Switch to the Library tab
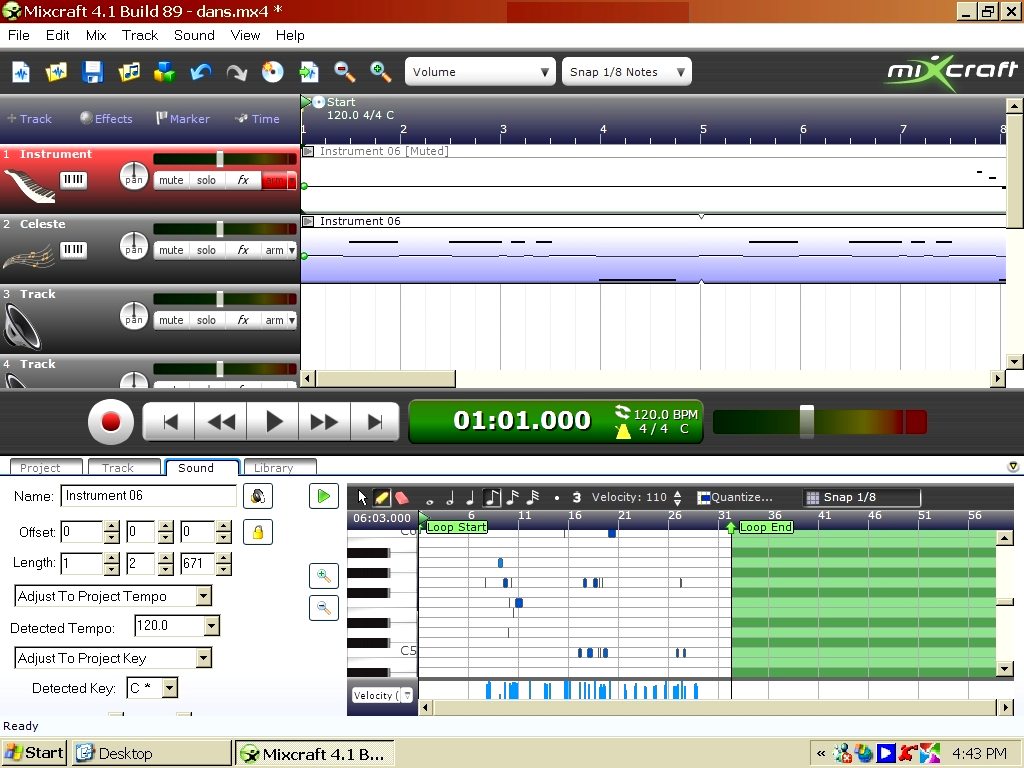The width and height of the screenshot is (1024, 768). 280,467
